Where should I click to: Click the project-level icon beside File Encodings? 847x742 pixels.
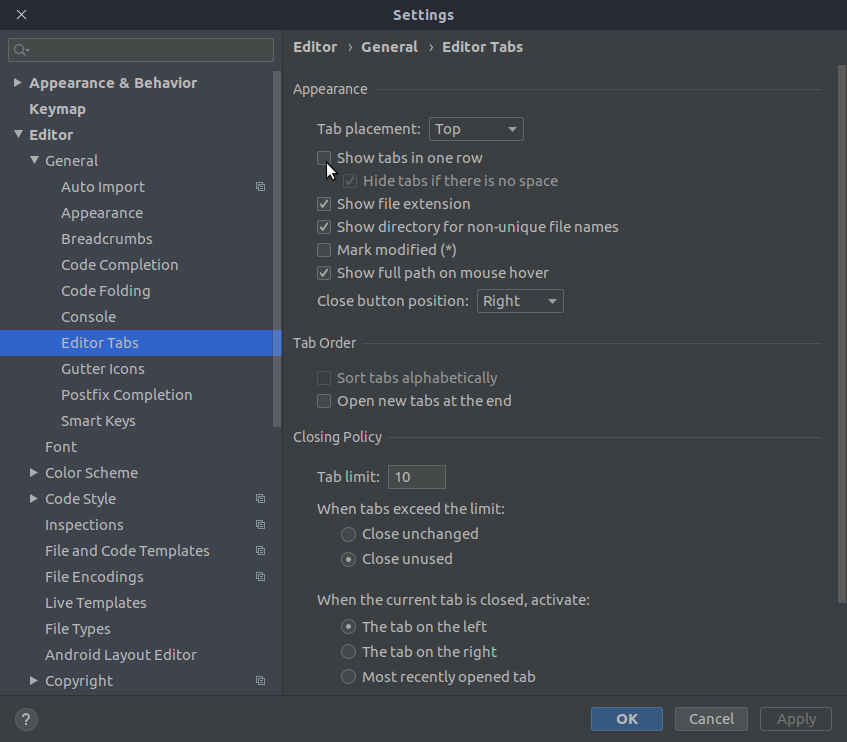(260, 577)
